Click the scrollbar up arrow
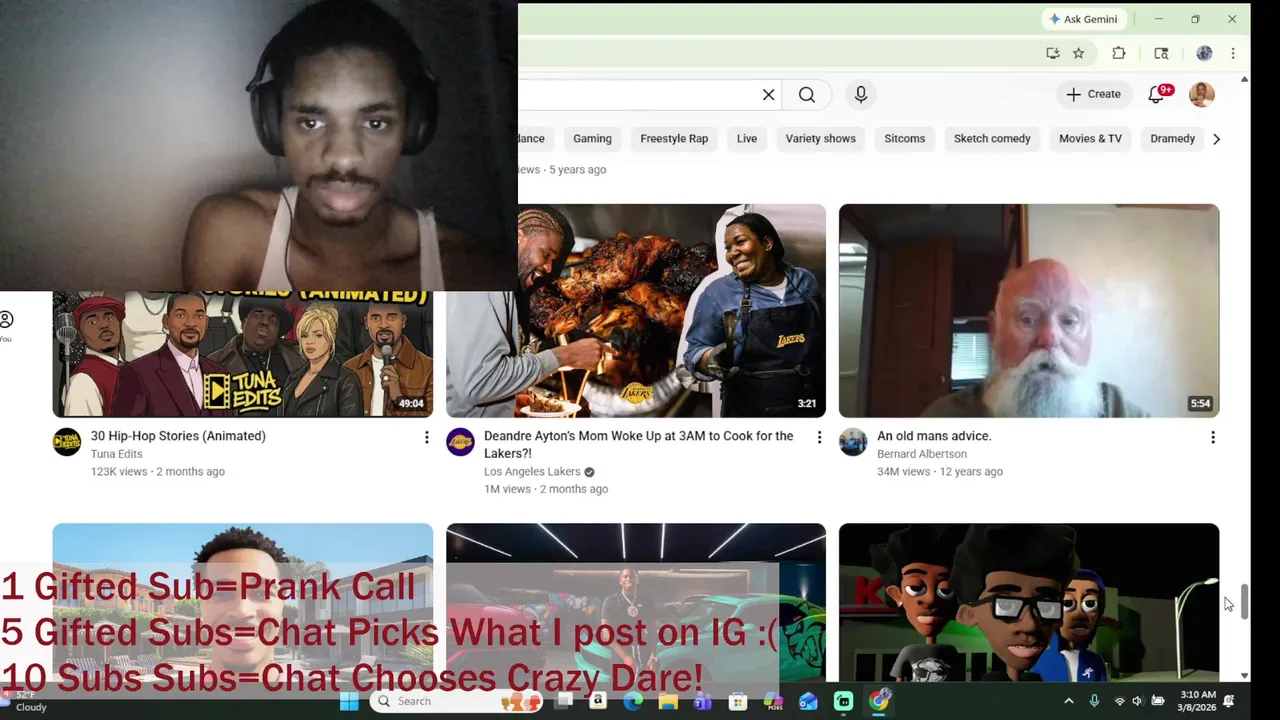 point(1244,79)
